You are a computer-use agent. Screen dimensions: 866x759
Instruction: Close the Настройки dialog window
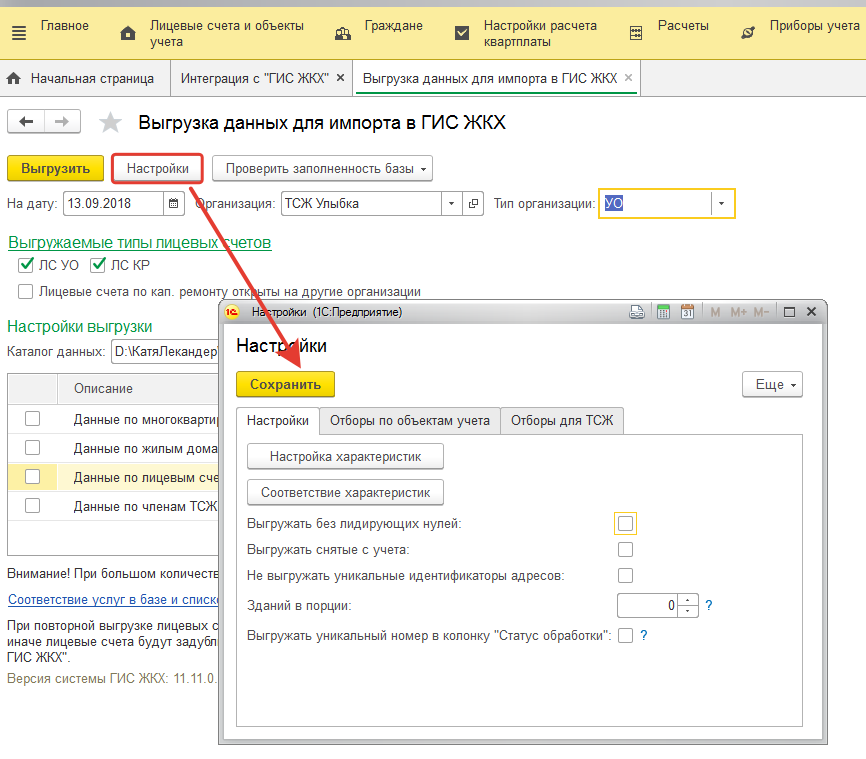coord(811,312)
